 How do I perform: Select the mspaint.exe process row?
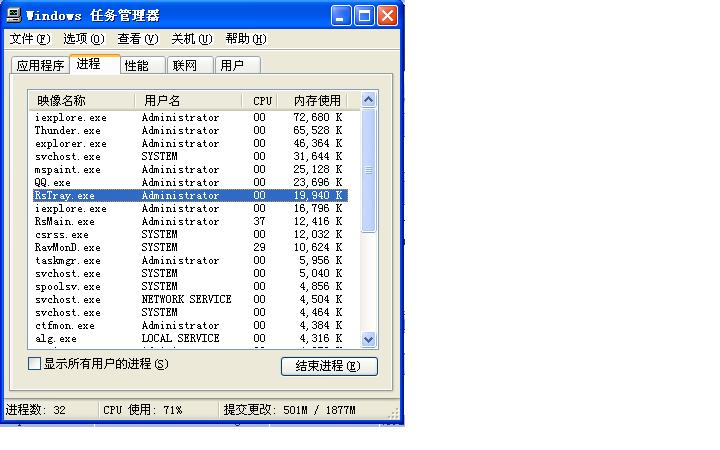pyautogui.click(x=190, y=169)
